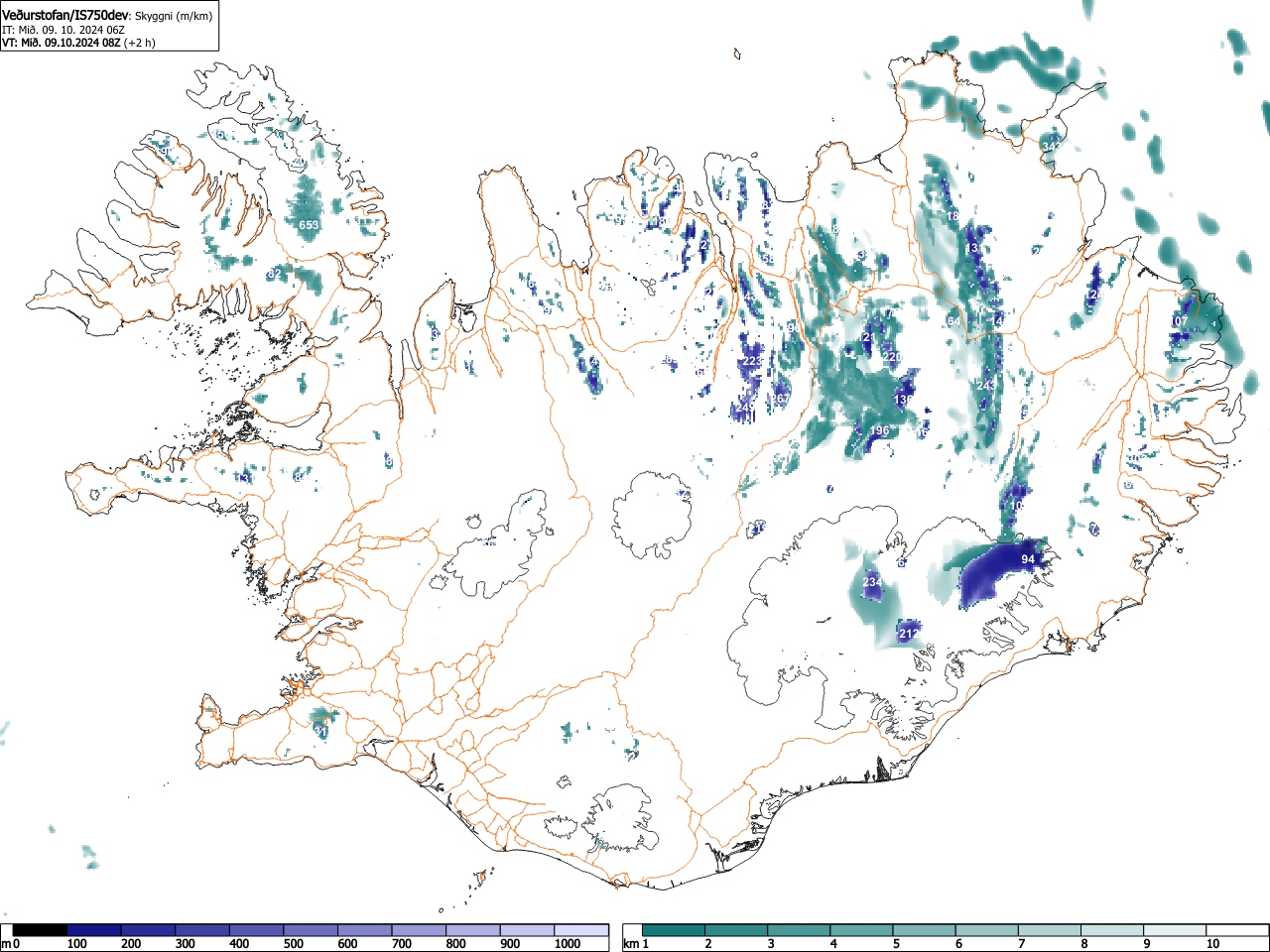Click the 600–700 m legend swatch
This screenshot has width=1270, height=952.
(365, 930)
